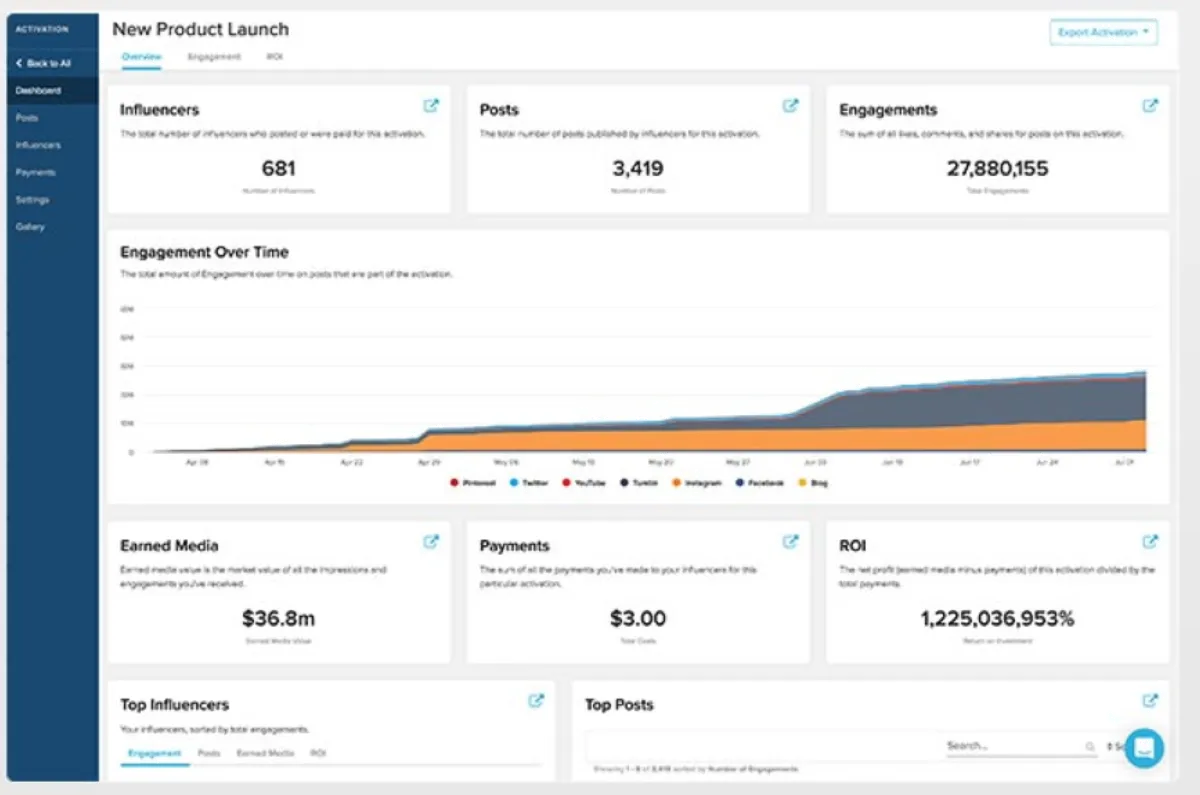Click the Back to All arrow
Viewport: 1200px width, 795px height.
(19, 63)
